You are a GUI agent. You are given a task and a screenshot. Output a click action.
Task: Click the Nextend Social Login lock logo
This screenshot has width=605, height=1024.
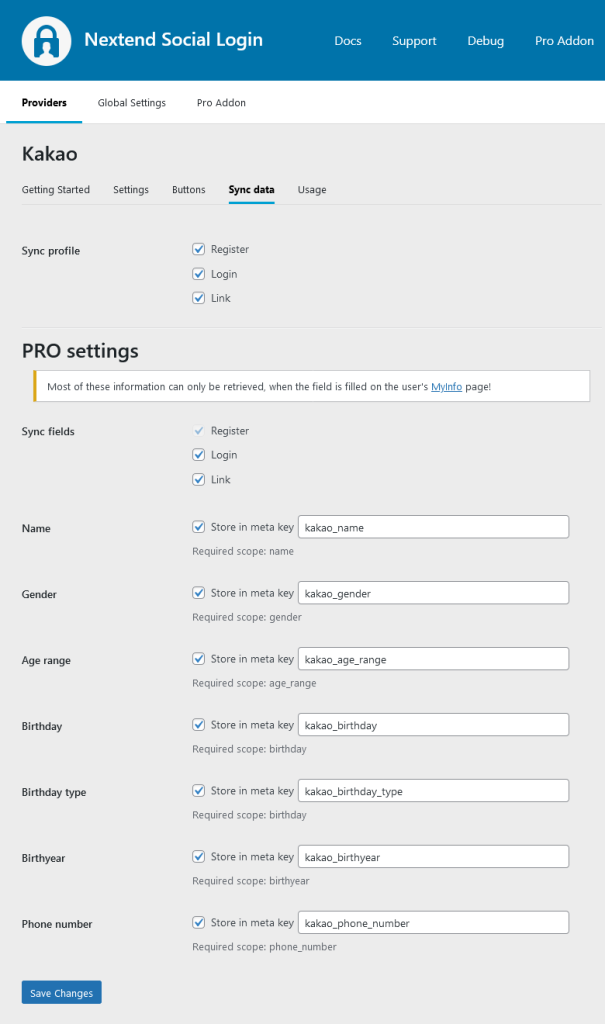[44, 40]
